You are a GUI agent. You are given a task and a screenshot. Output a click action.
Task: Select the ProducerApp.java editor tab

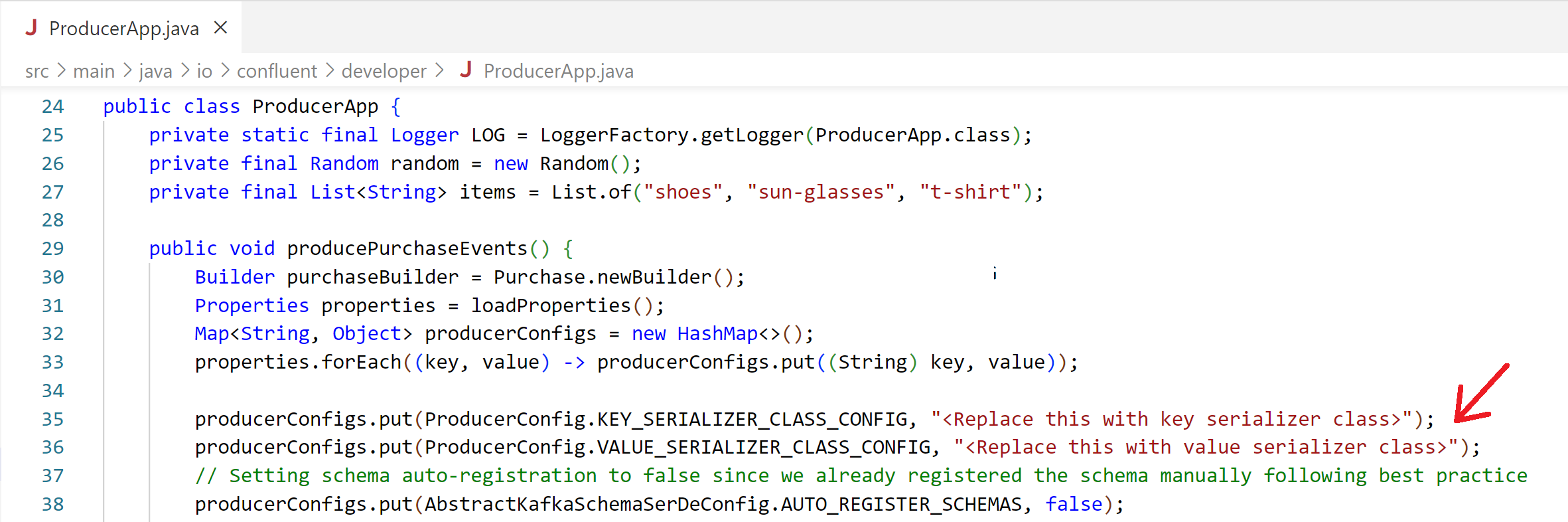click(121, 28)
